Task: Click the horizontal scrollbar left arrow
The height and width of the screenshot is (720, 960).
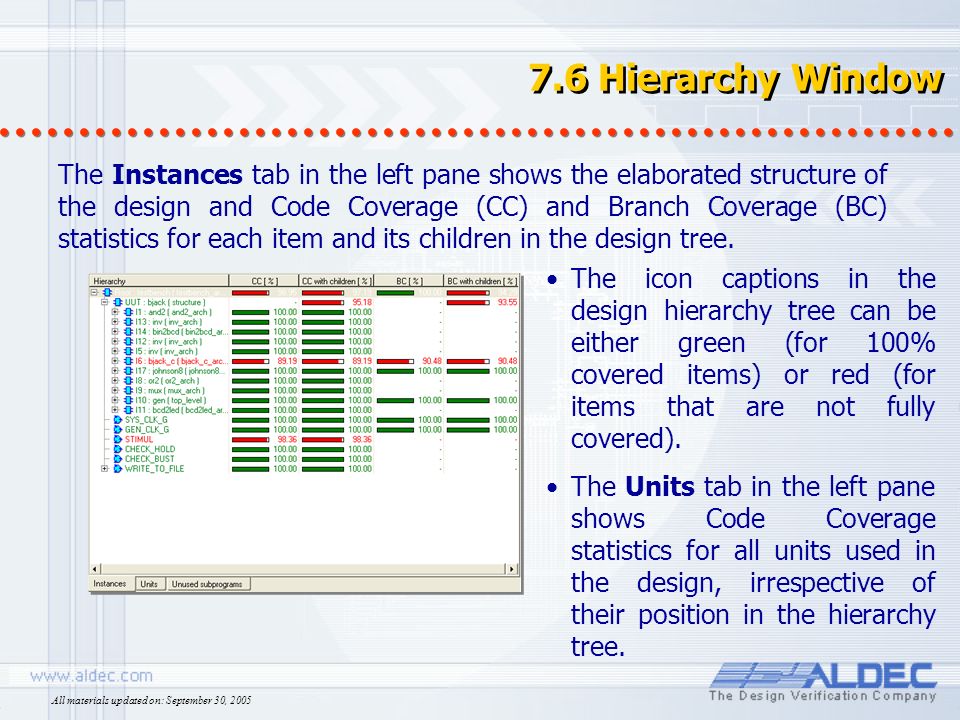Action: point(95,569)
